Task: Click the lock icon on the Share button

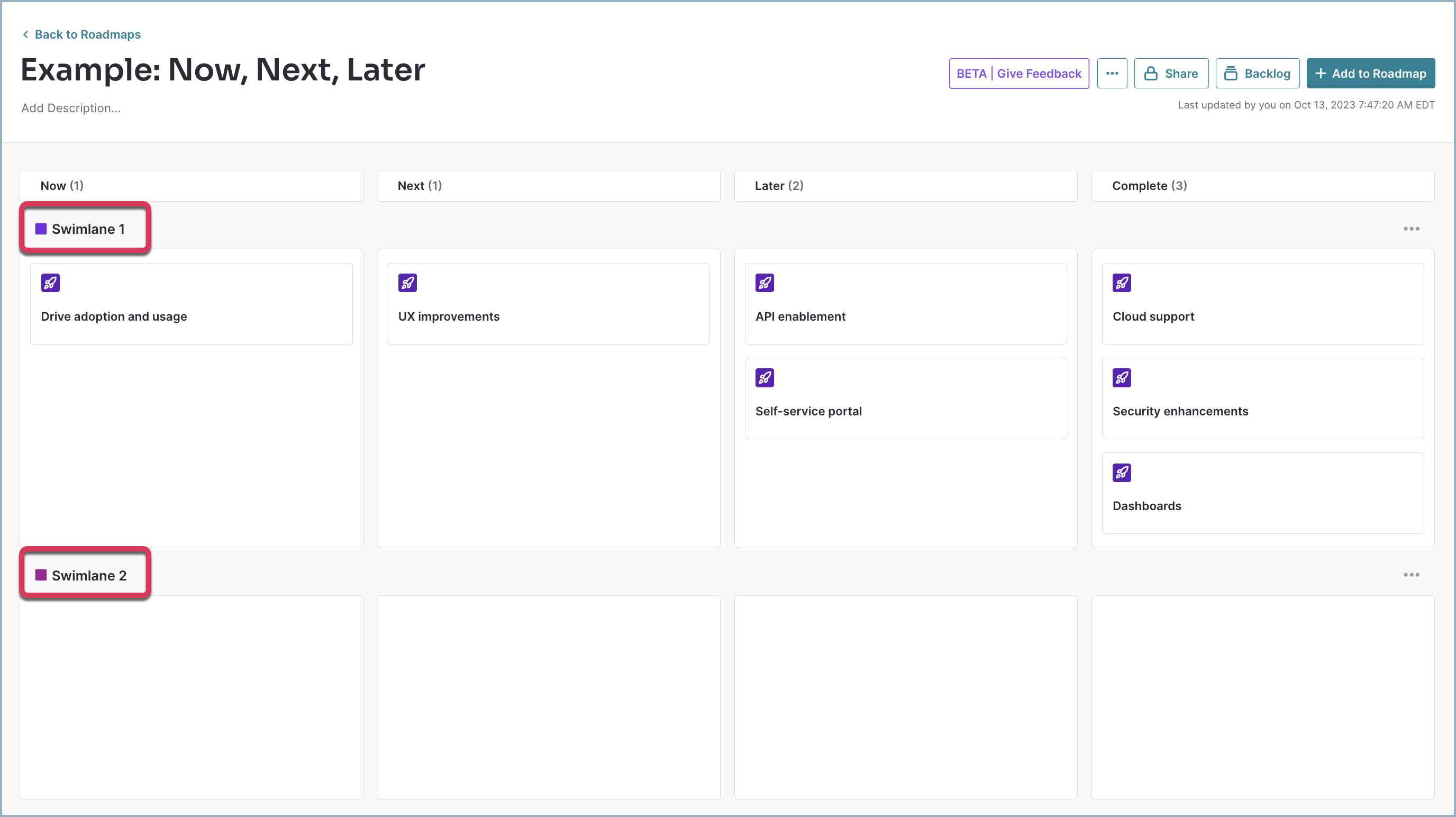Action: tap(1150, 74)
